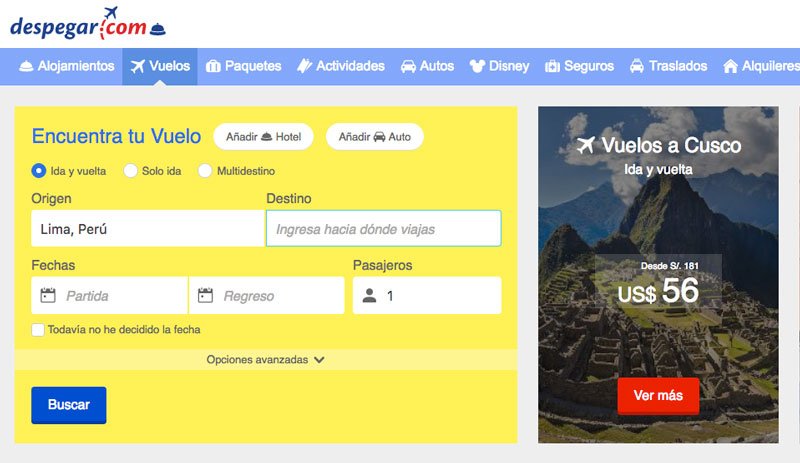The height and width of the screenshot is (463, 800).
Task: Click Añadir Hotel button
Action: (263, 137)
